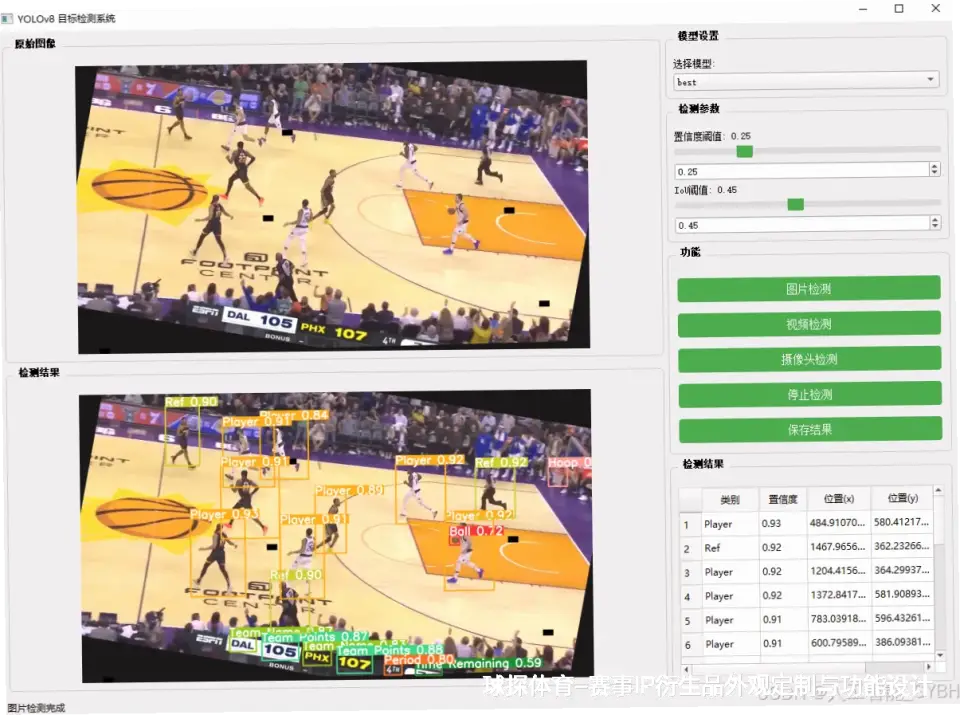Viewport: 960px width, 715px height.
Task: Click x-position cell 484.91070 in row 1
Action: point(839,523)
